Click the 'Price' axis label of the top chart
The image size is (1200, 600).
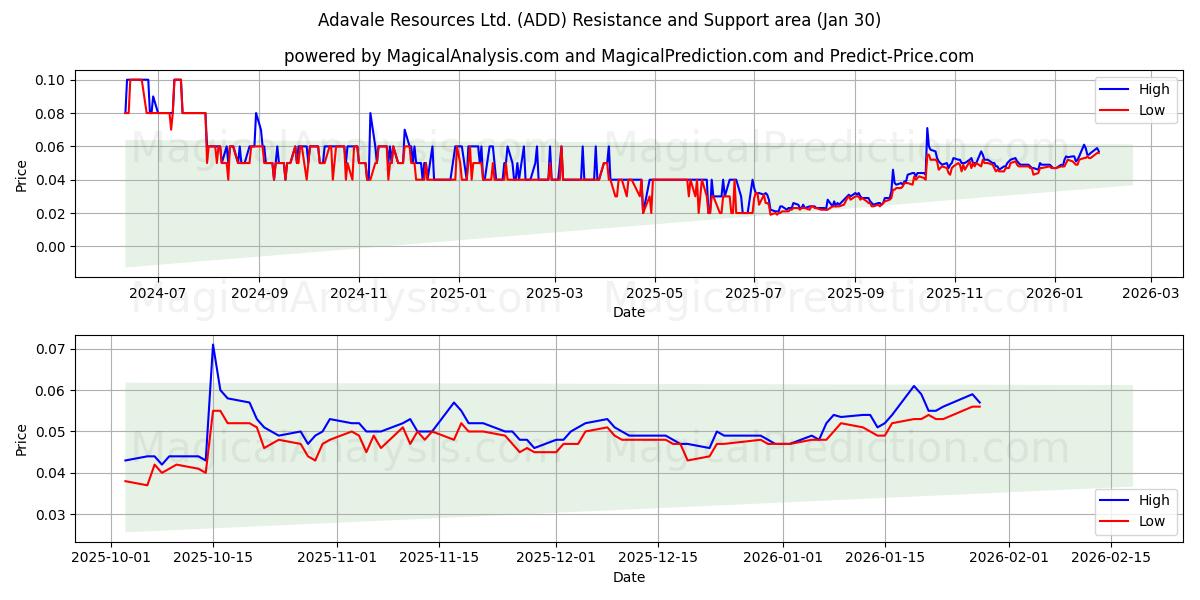coord(21,174)
